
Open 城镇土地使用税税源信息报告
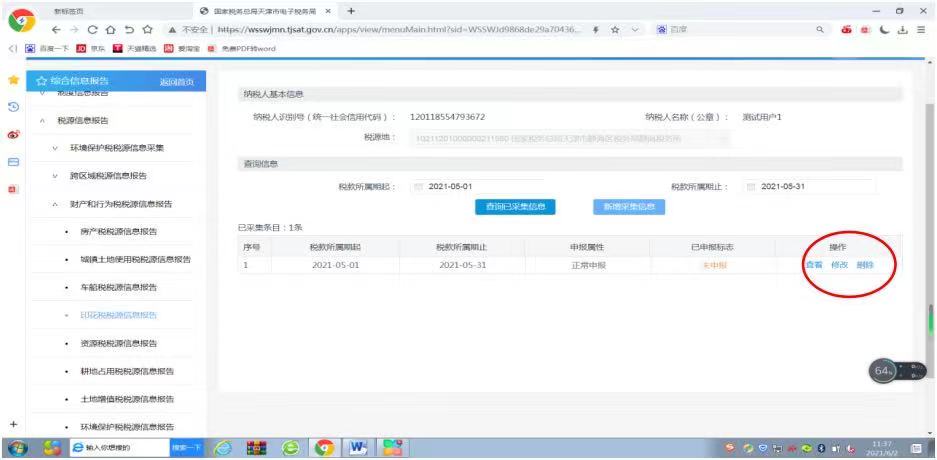click(x=136, y=260)
